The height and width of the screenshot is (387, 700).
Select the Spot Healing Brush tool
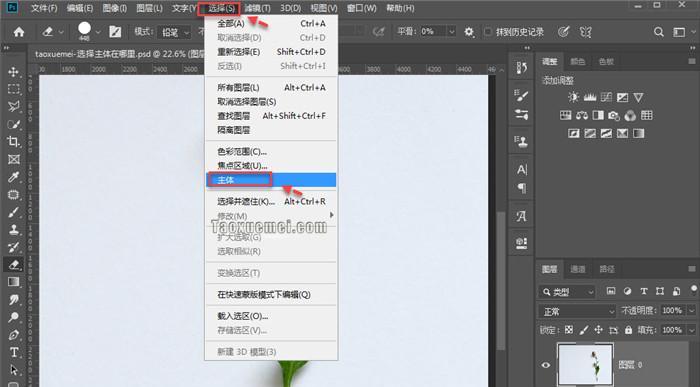tap(13, 195)
